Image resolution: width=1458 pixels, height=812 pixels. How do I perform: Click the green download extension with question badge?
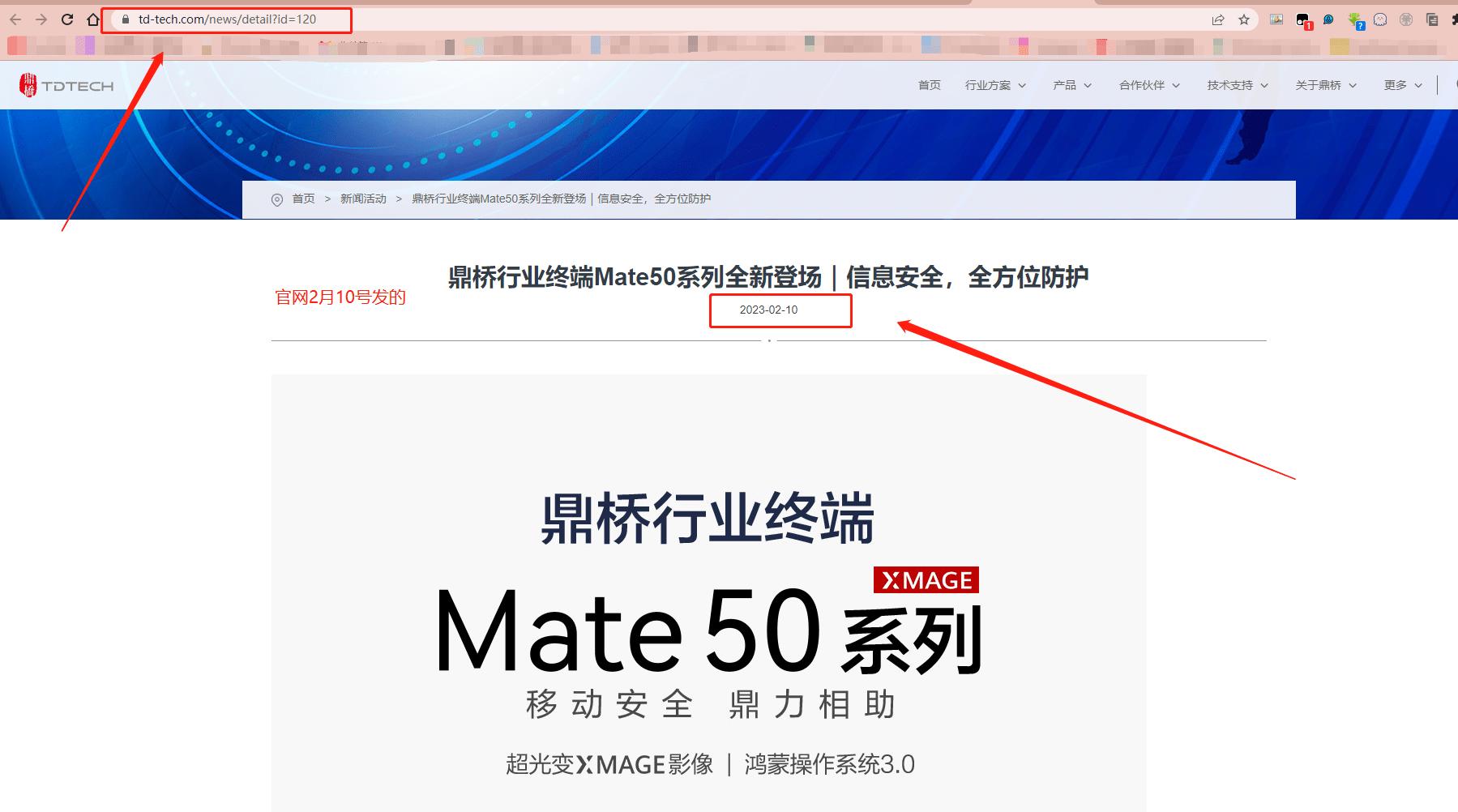click(1355, 19)
